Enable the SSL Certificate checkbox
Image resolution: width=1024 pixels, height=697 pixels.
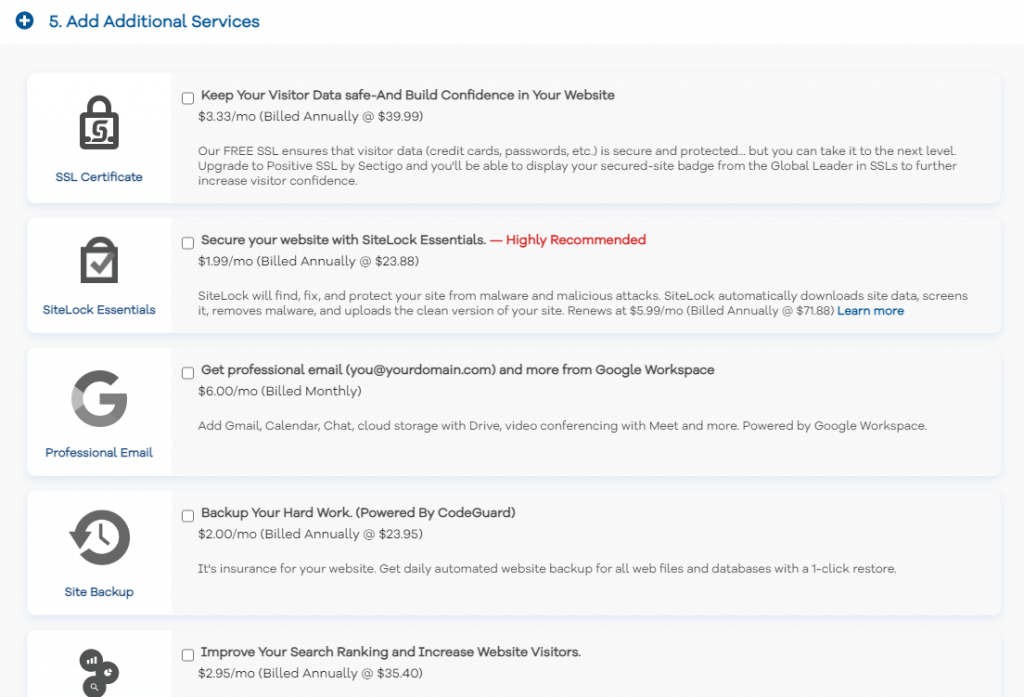188,98
